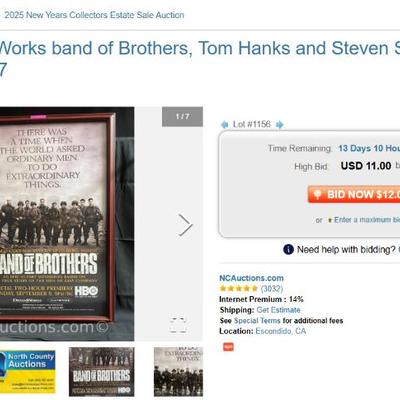Get Estimate for shipping

point(278,310)
